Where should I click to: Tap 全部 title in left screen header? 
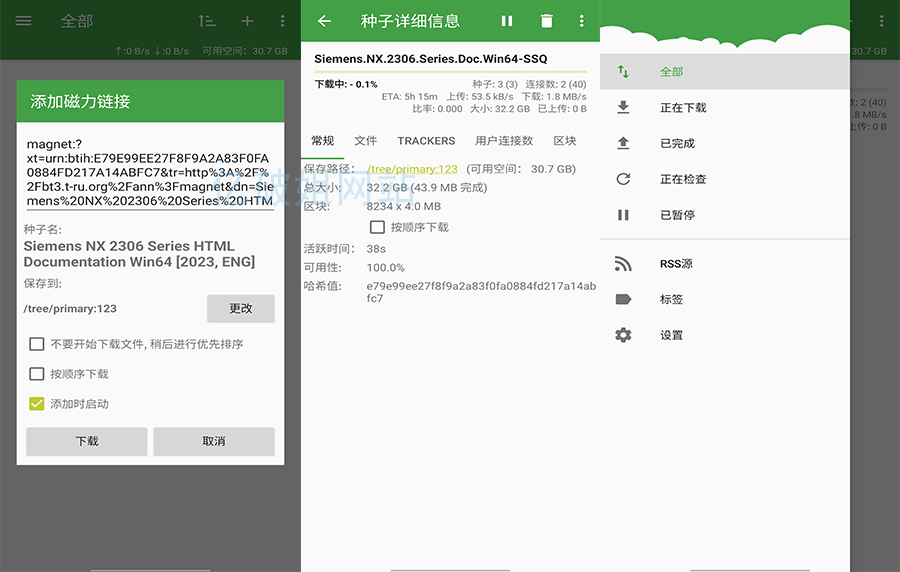click(76, 21)
